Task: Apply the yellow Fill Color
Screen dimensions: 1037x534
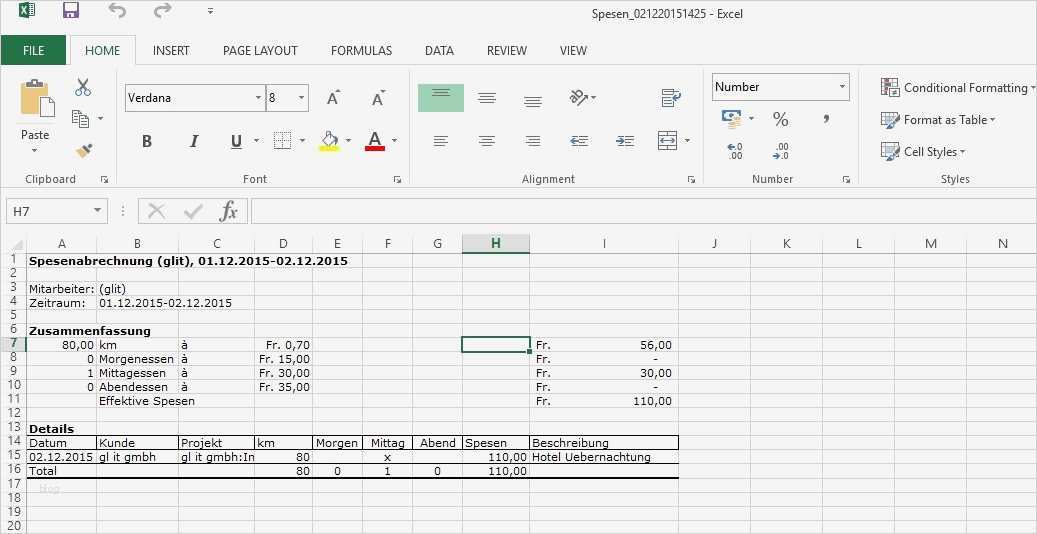Action: [x=329, y=141]
